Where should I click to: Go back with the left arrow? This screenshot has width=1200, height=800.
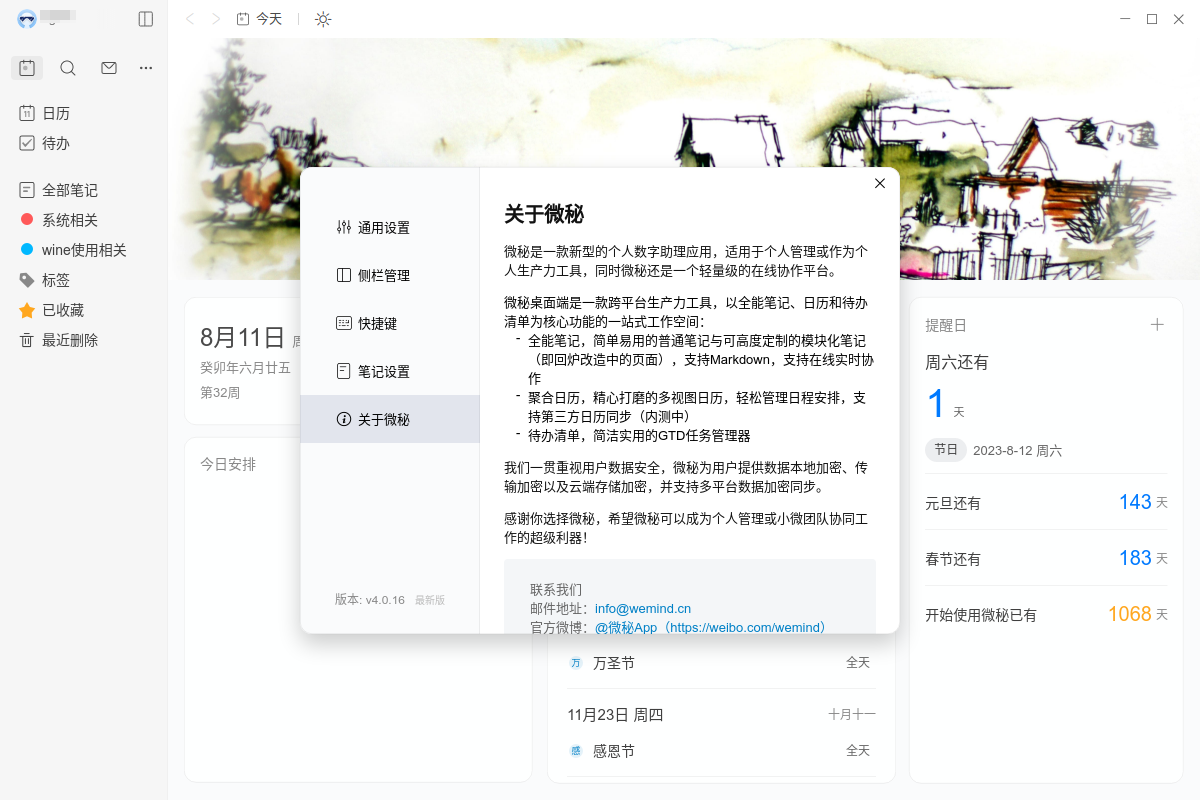point(191,19)
